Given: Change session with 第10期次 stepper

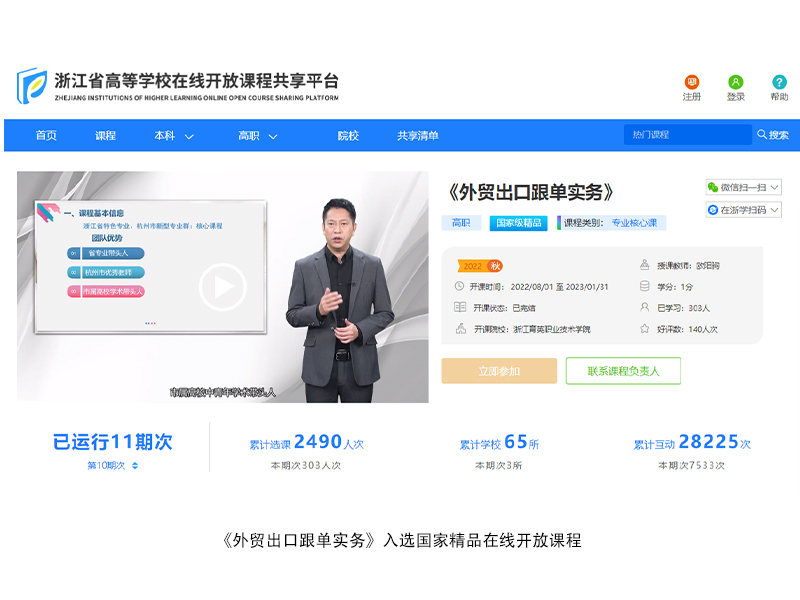Looking at the screenshot, I should [x=135, y=465].
